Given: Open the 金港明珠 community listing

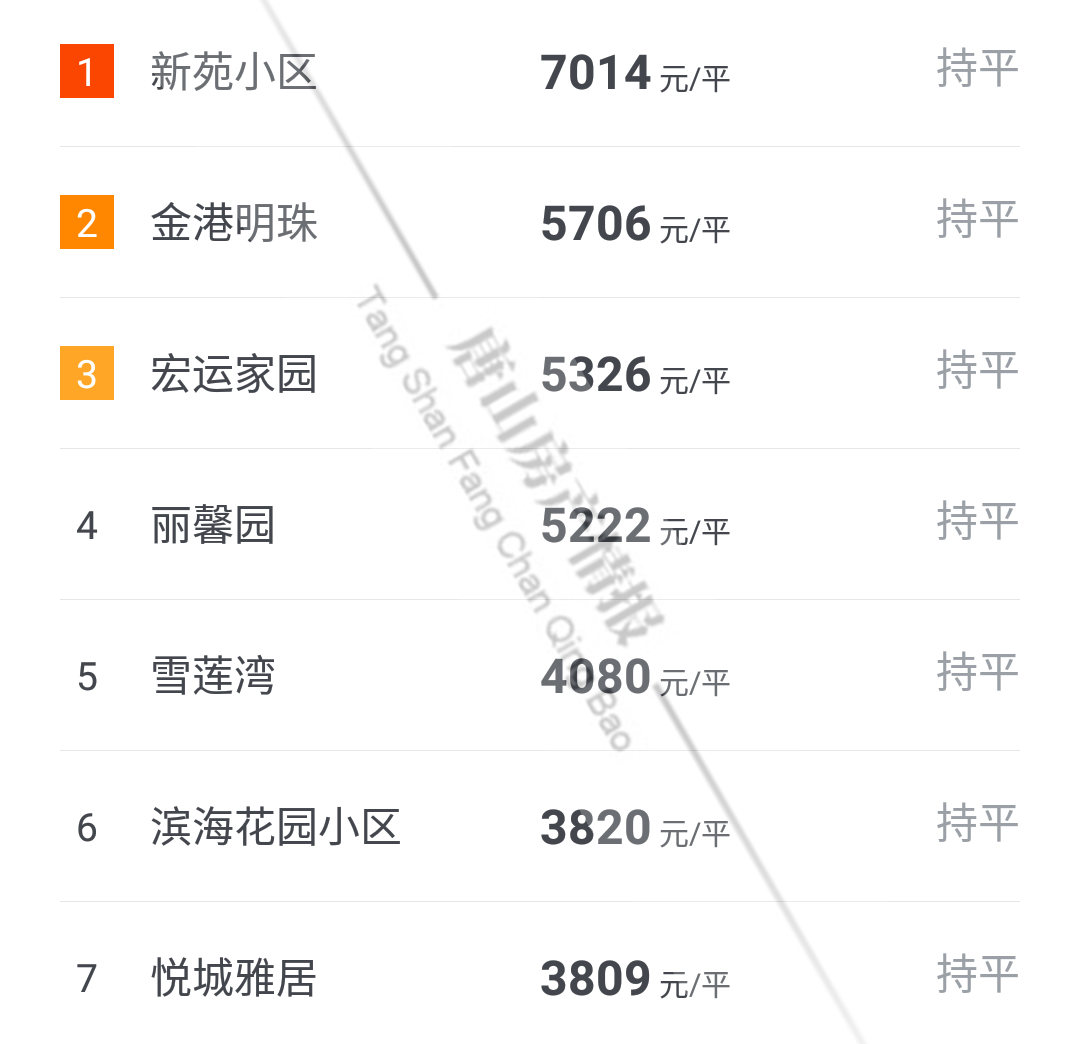Looking at the screenshot, I should click(234, 223).
